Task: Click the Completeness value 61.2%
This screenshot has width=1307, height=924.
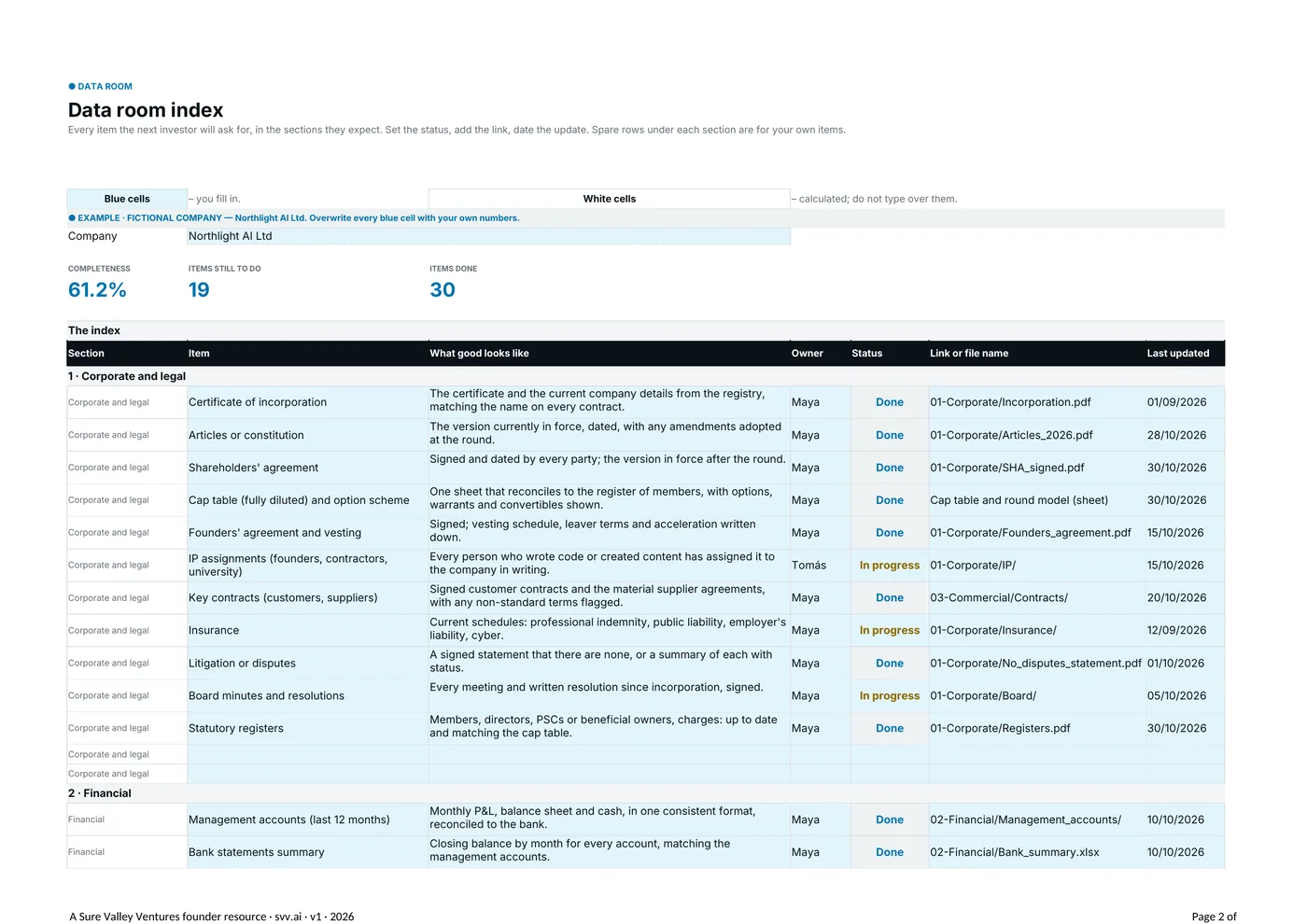Action: pos(97,290)
